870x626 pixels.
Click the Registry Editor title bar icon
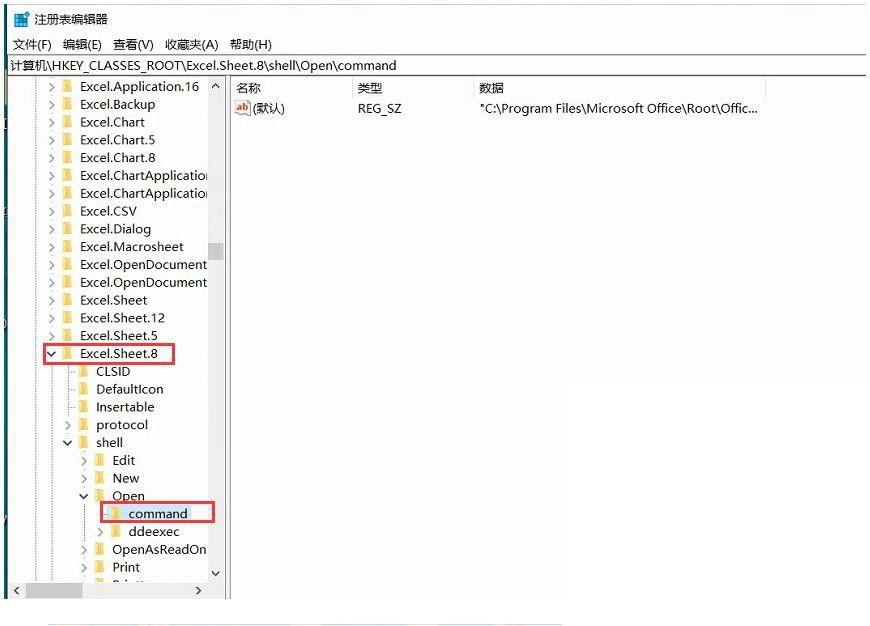22,19
